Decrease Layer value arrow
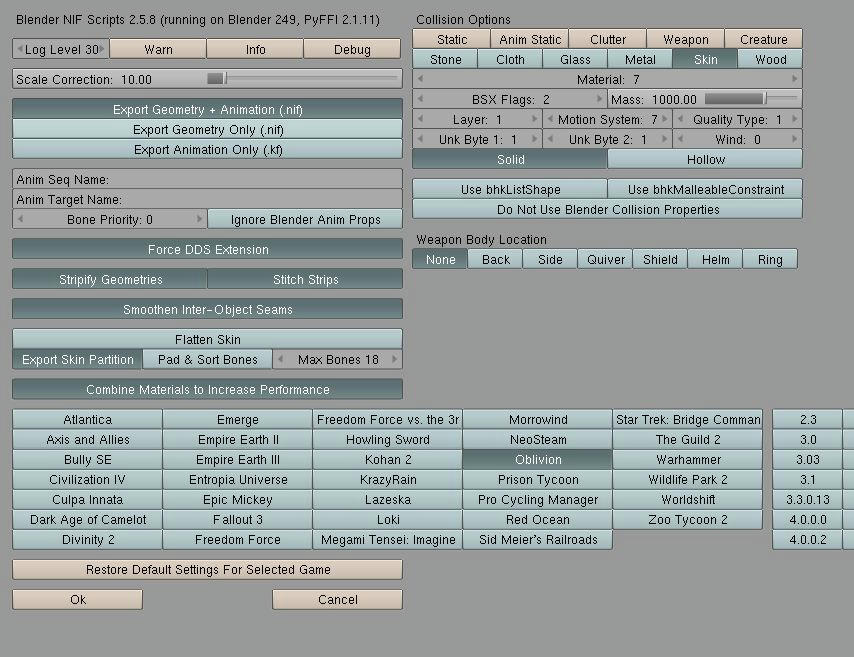The image size is (854, 657). pos(420,119)
